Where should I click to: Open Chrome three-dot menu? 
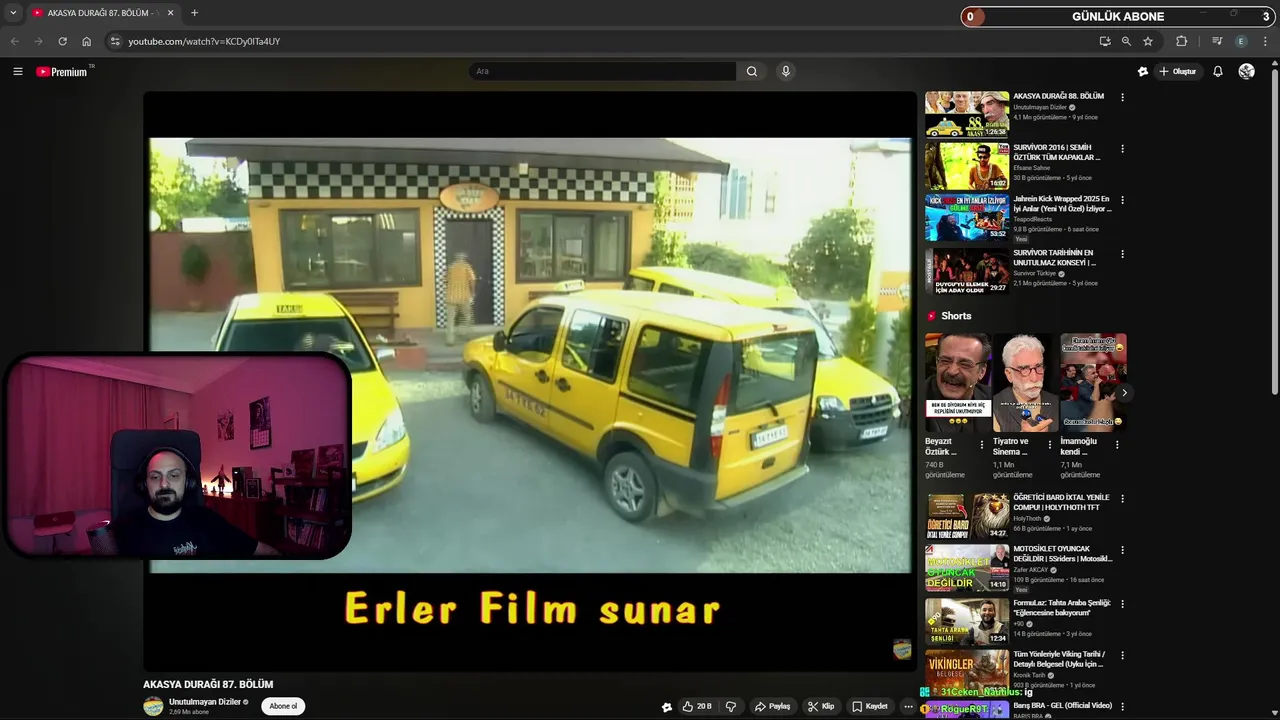pyautogui.click(x=1266, y=41)
